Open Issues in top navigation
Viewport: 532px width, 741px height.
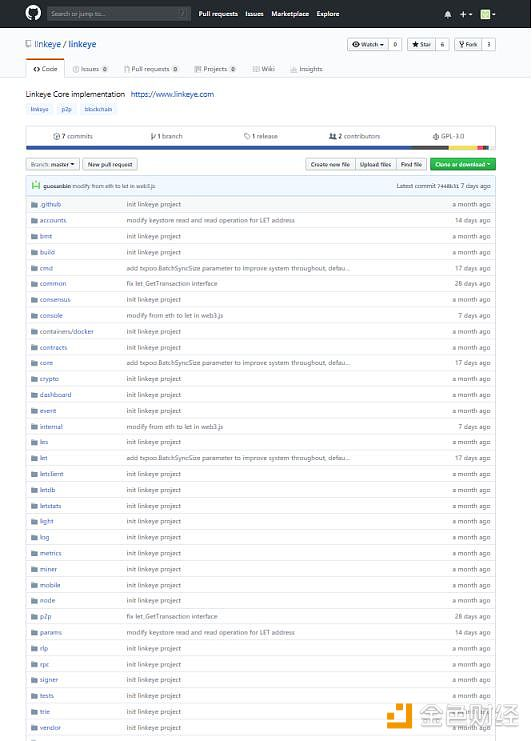coord(254,14)
